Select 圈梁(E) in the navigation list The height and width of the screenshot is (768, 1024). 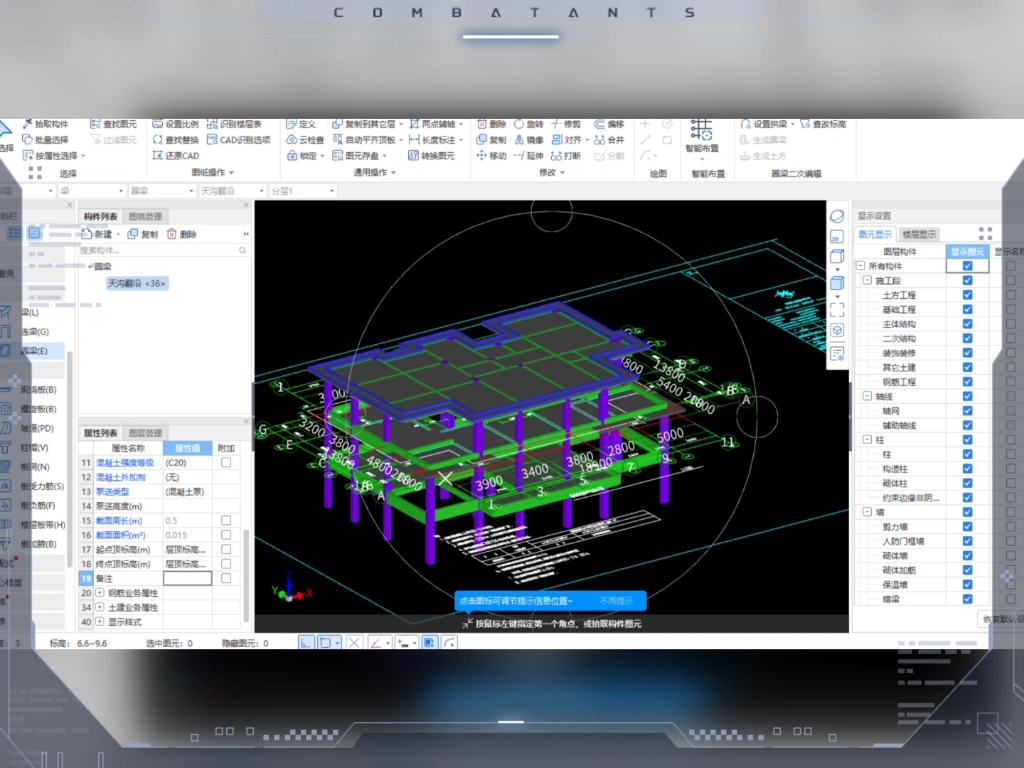(34, 351)
